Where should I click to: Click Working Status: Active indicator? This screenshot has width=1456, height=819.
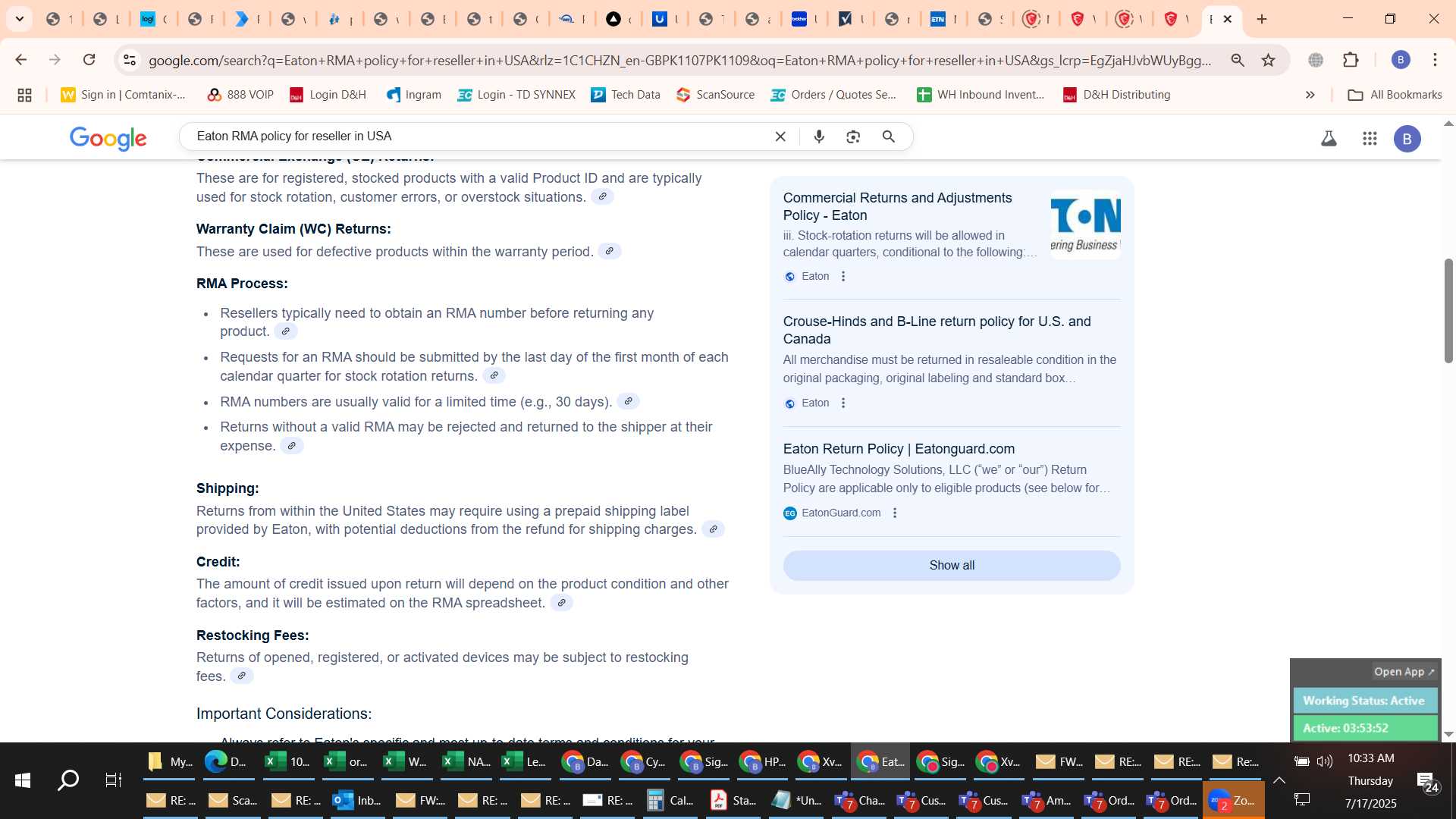point(1364,701)
